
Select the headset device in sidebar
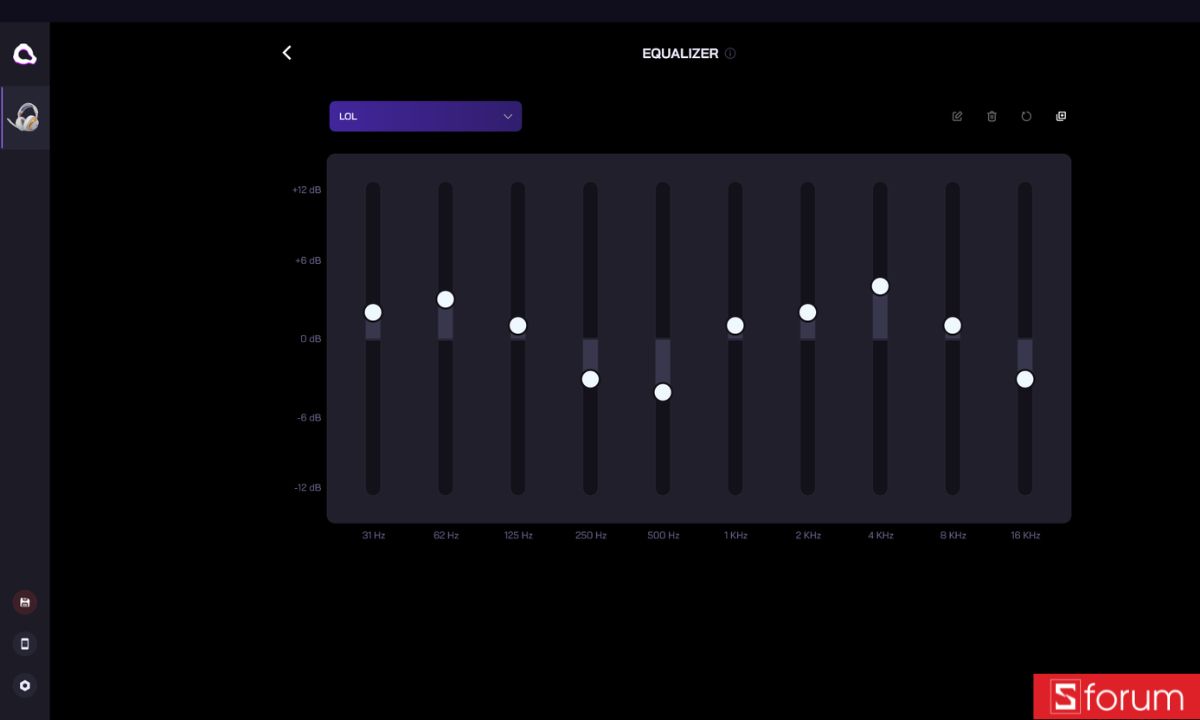(x=25, y=117)
